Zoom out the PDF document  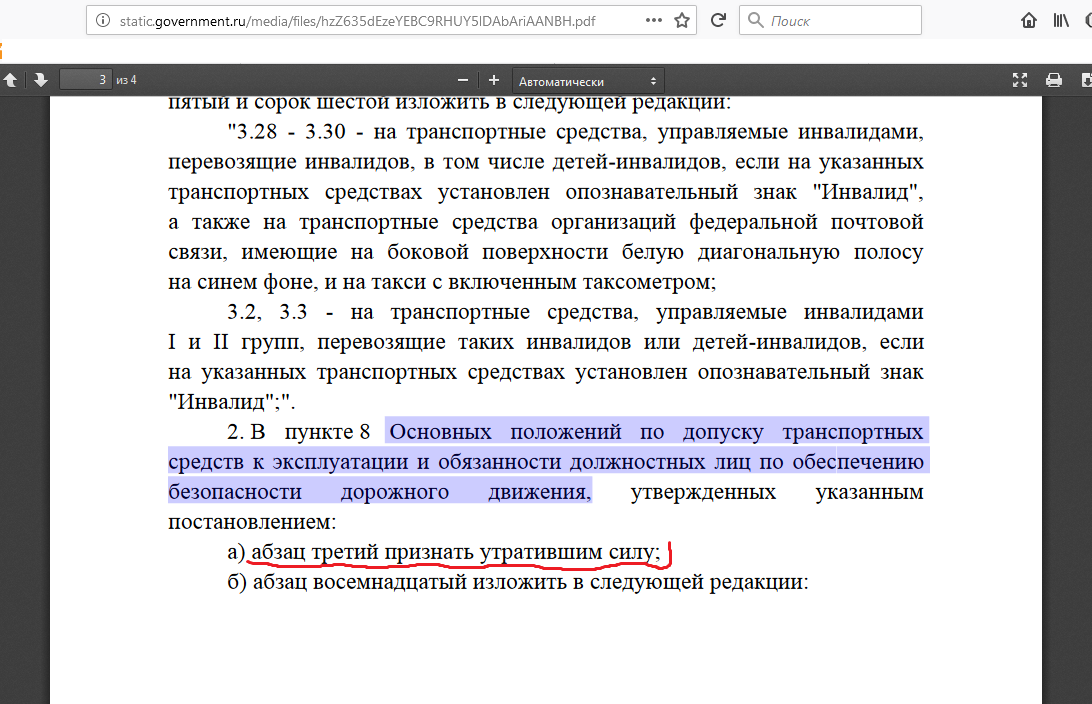click(462, 80)
